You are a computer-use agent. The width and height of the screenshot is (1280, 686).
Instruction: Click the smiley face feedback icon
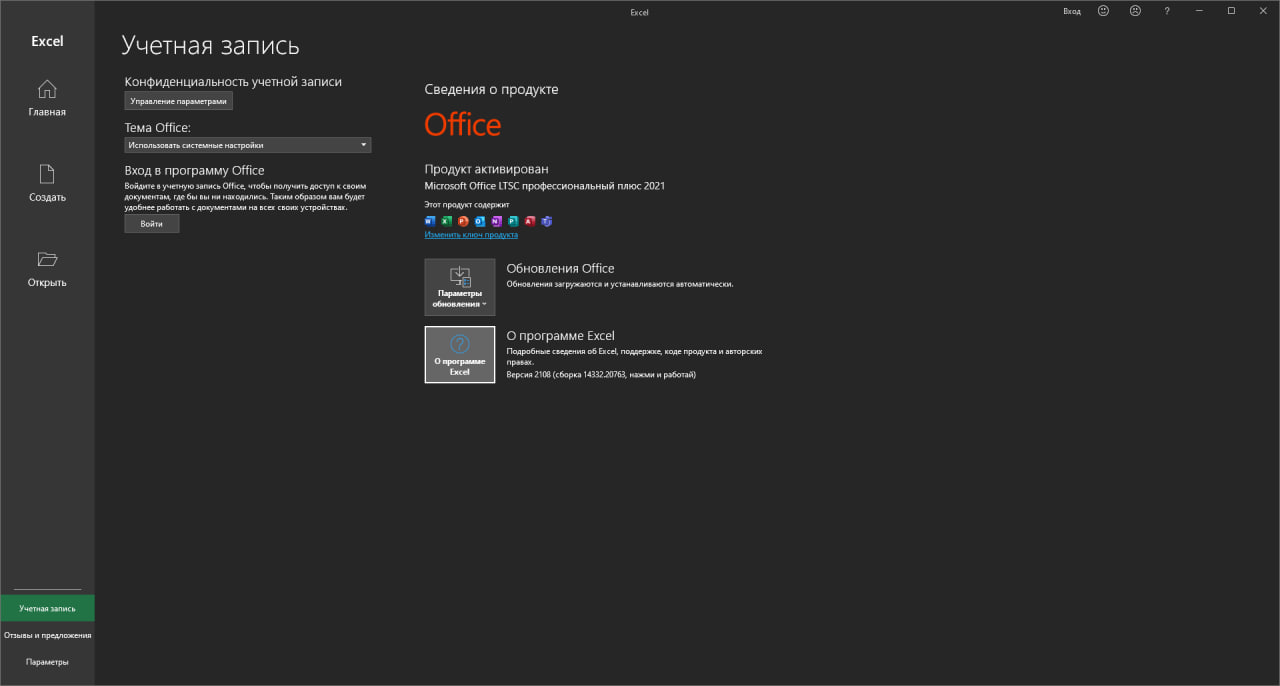click(x=1103, y=11)
